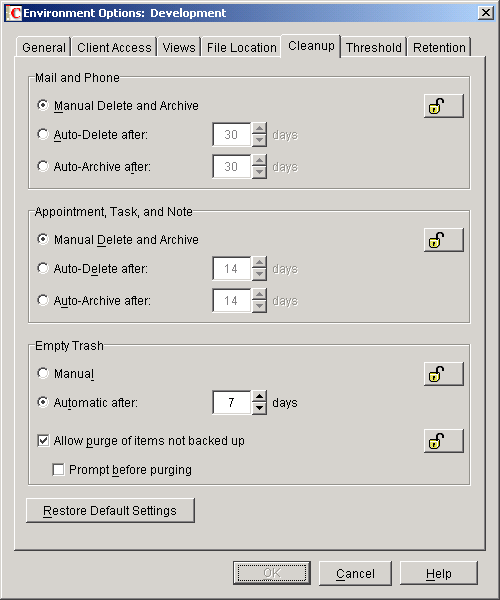Select the Cleanup tab

[x=311, y=46]
